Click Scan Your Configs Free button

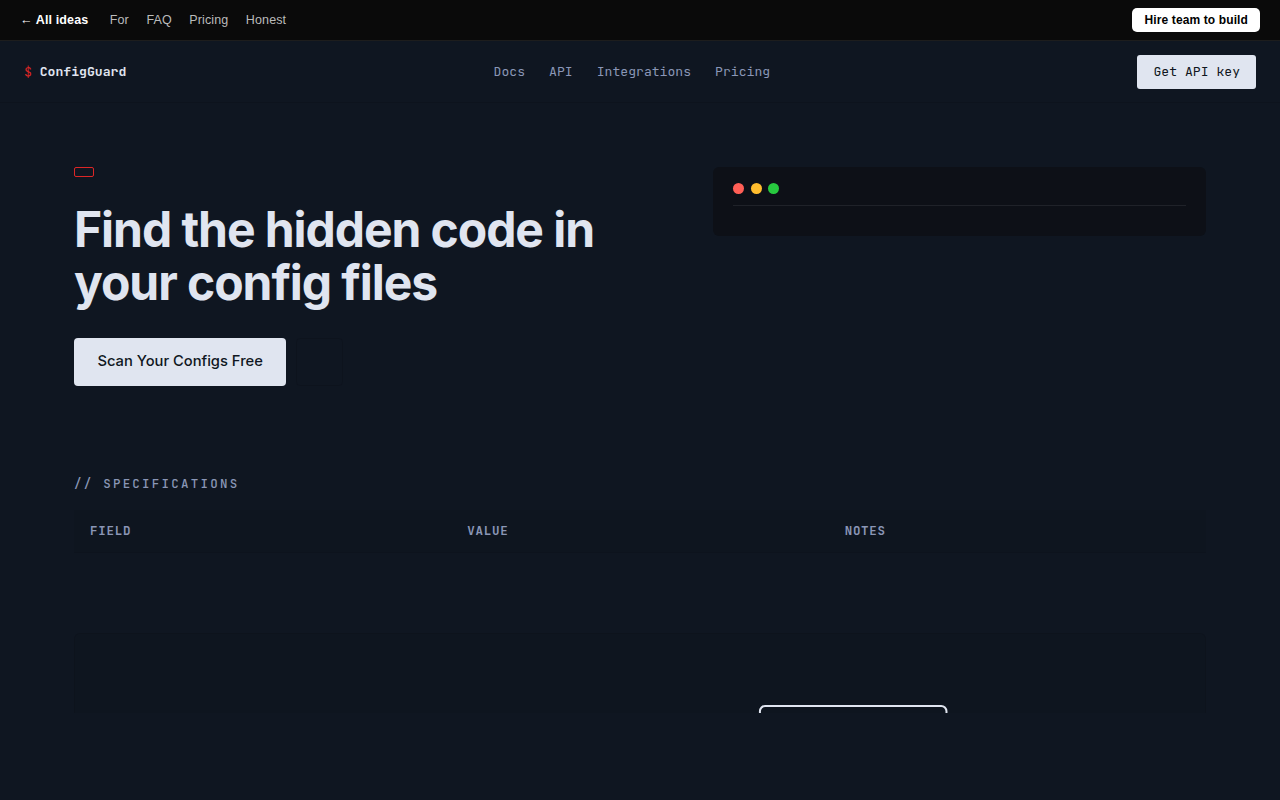pyautogui.click(x=180, y=362)
